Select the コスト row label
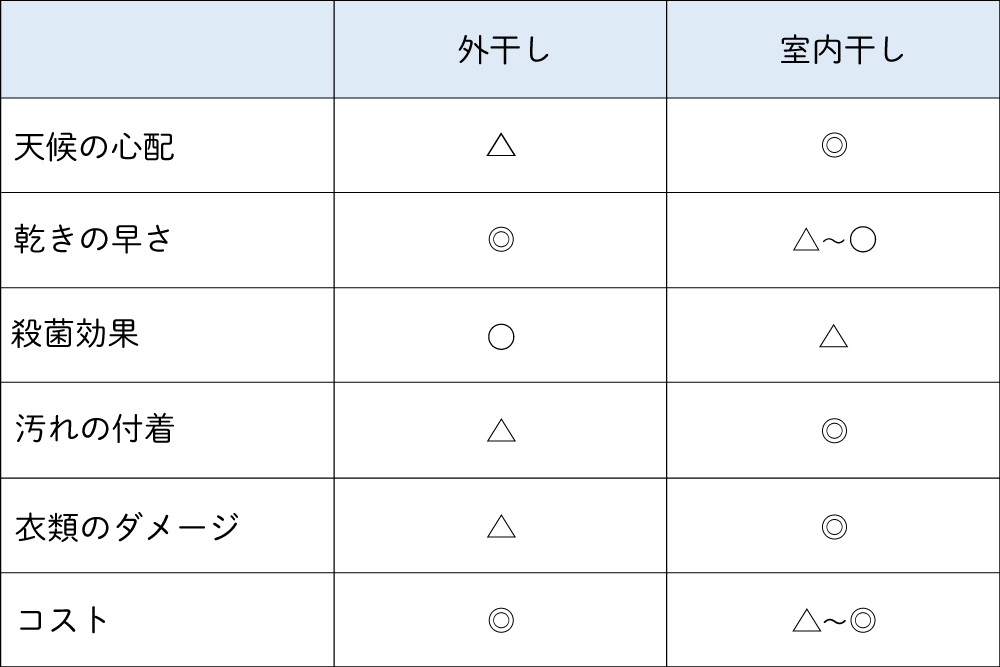1000x667 pixels. pos(62,620)
